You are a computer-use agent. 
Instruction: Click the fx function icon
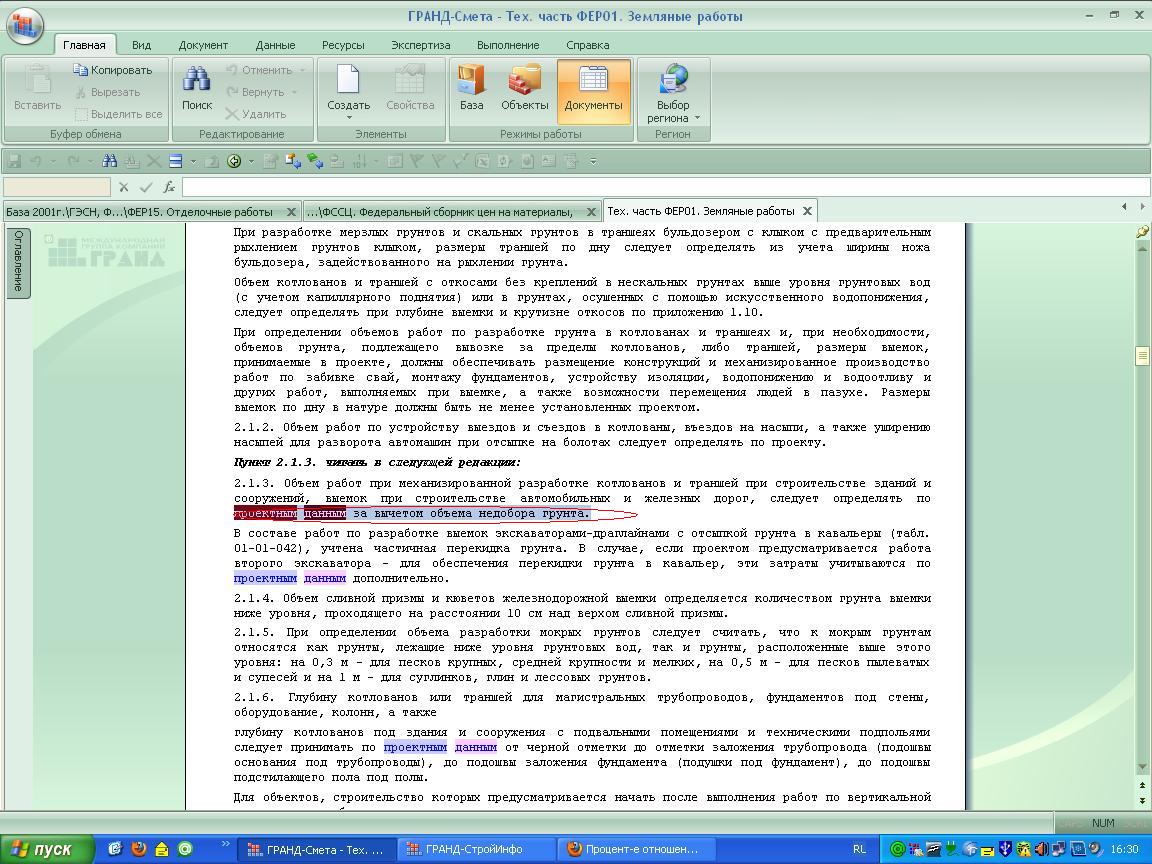pyautogui.click(x=169, y=187)
